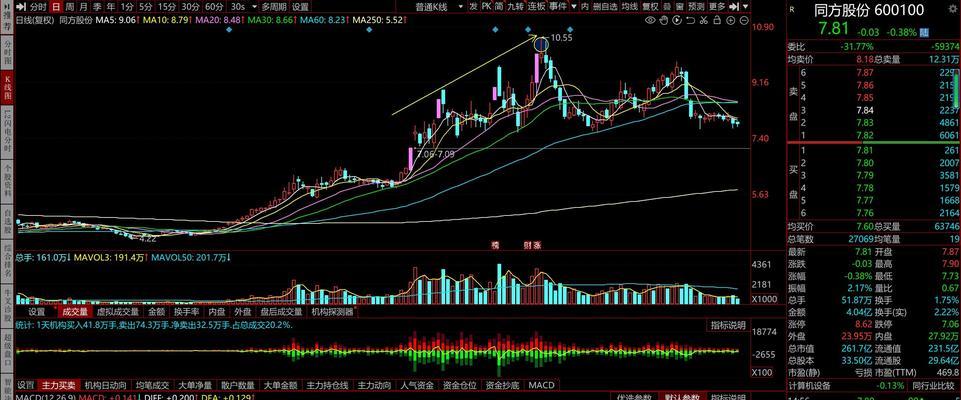Click the PK toolbar button
961x400 pixels.
pyautogui.click(x=487, y=7)
